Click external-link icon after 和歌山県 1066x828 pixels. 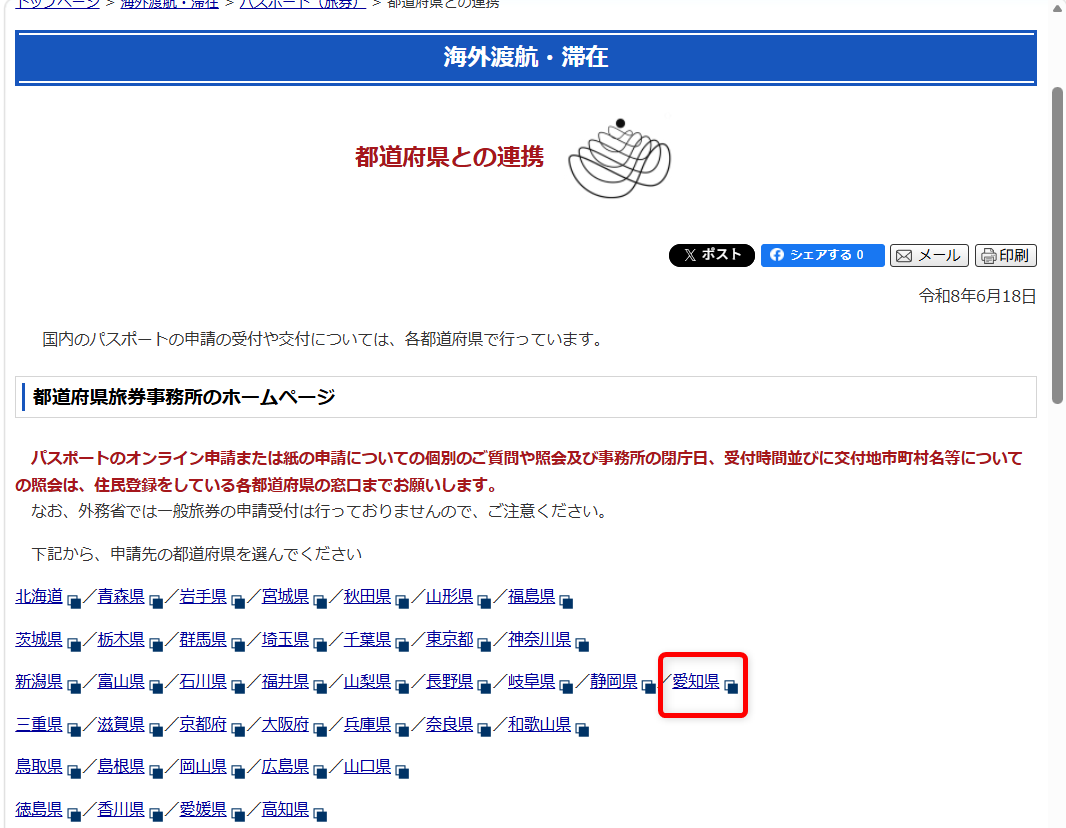pos(582,729)
